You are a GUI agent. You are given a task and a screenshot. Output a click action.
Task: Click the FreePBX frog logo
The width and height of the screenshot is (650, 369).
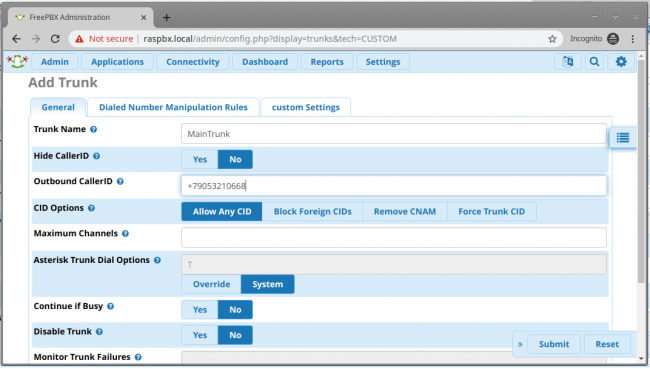17,62
